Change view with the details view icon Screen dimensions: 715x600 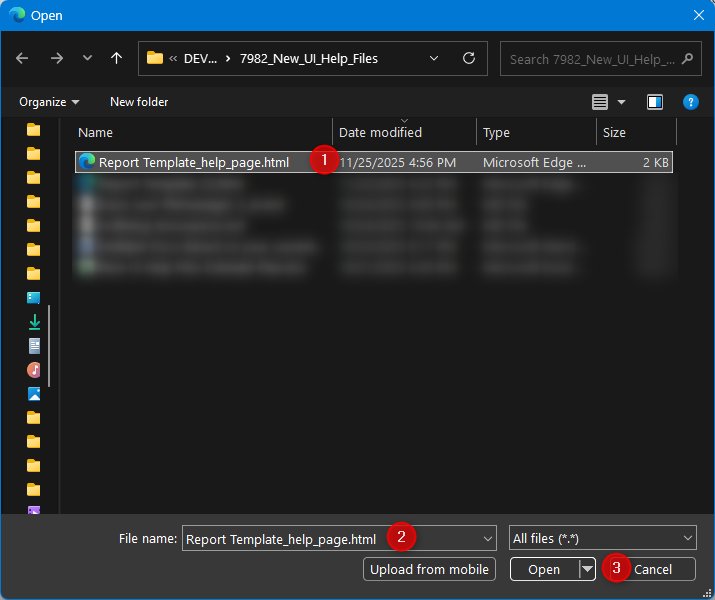(x=600, y=102)
